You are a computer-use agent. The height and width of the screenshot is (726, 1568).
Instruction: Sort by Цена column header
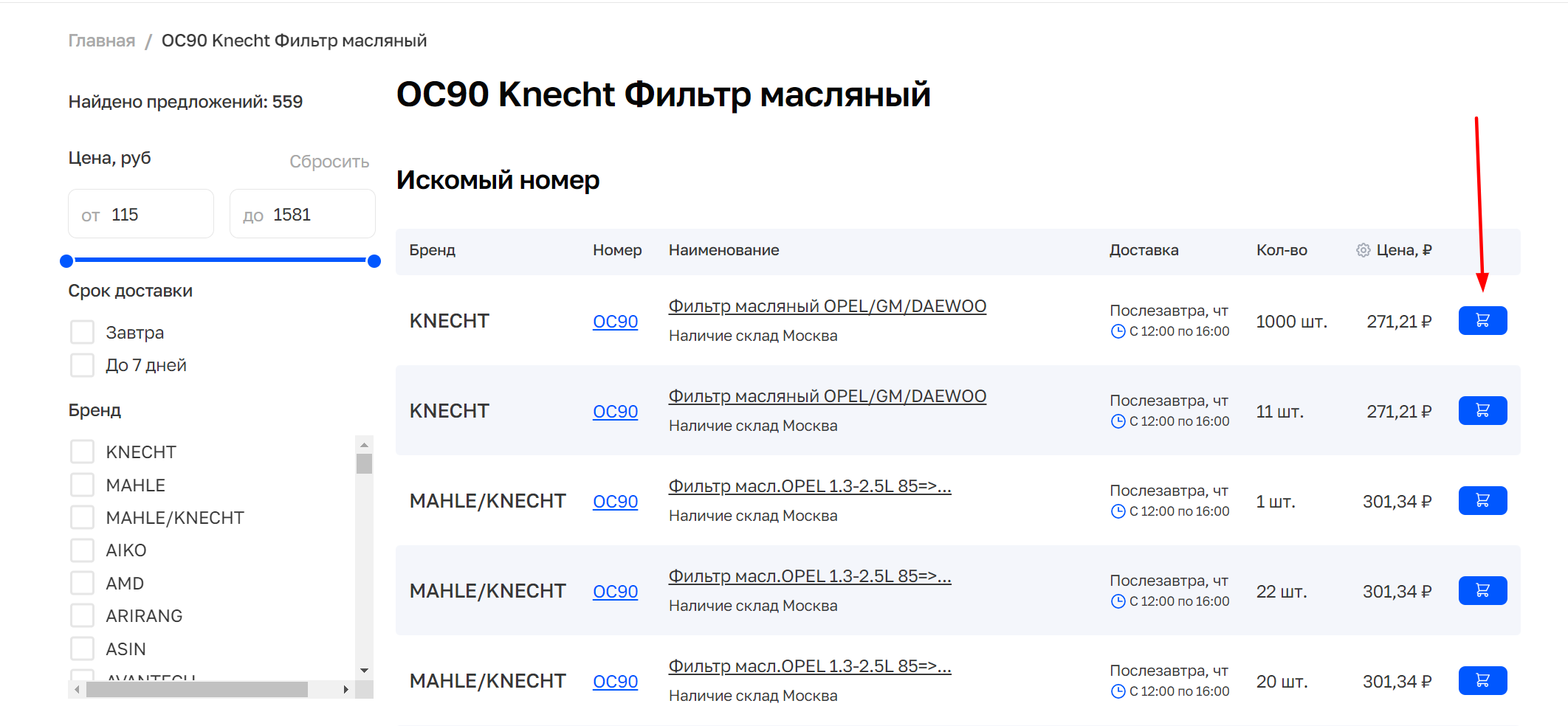click(x=1403, y=250)
